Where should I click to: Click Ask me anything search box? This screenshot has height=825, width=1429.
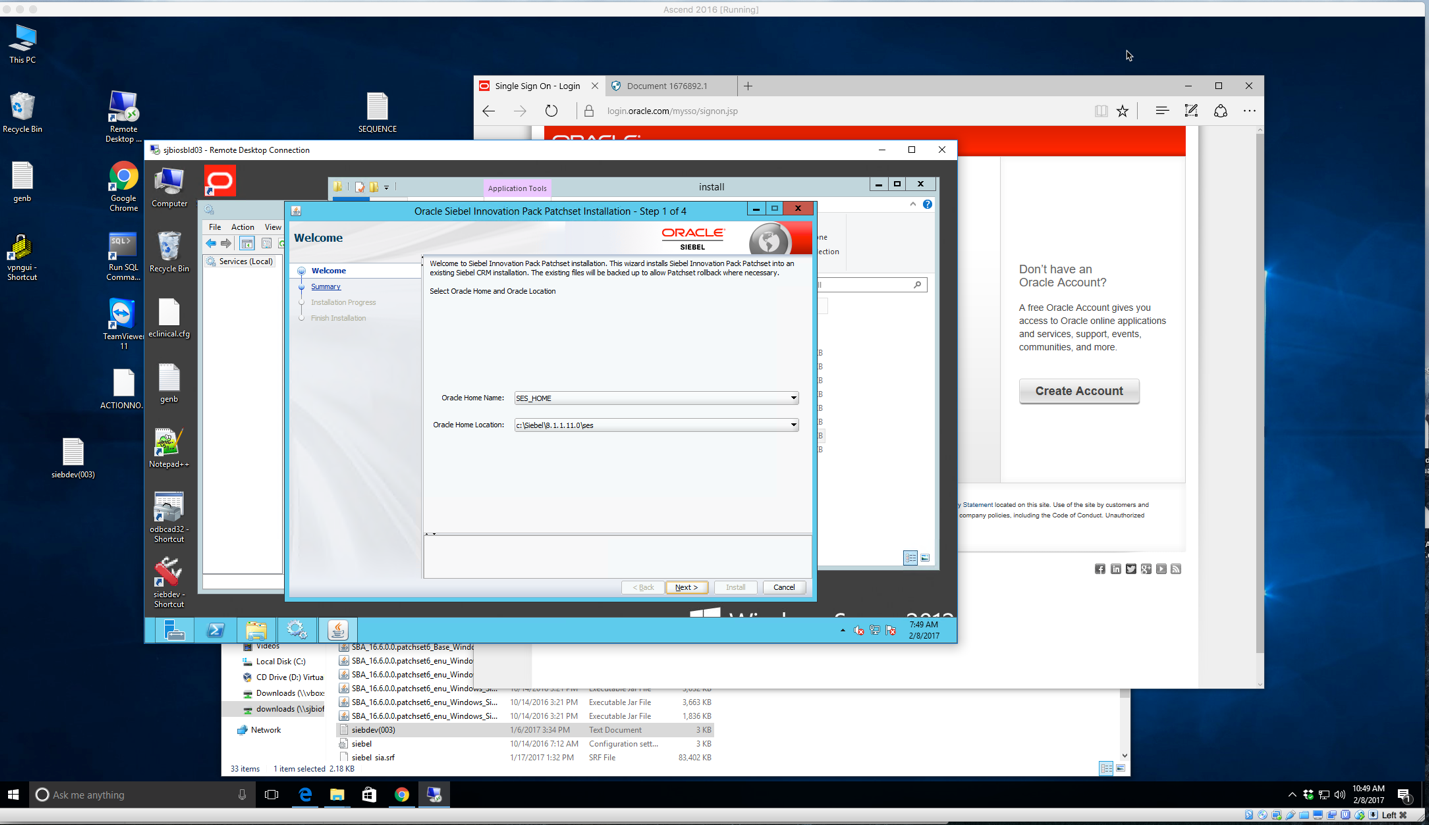(x=140, y=795)
